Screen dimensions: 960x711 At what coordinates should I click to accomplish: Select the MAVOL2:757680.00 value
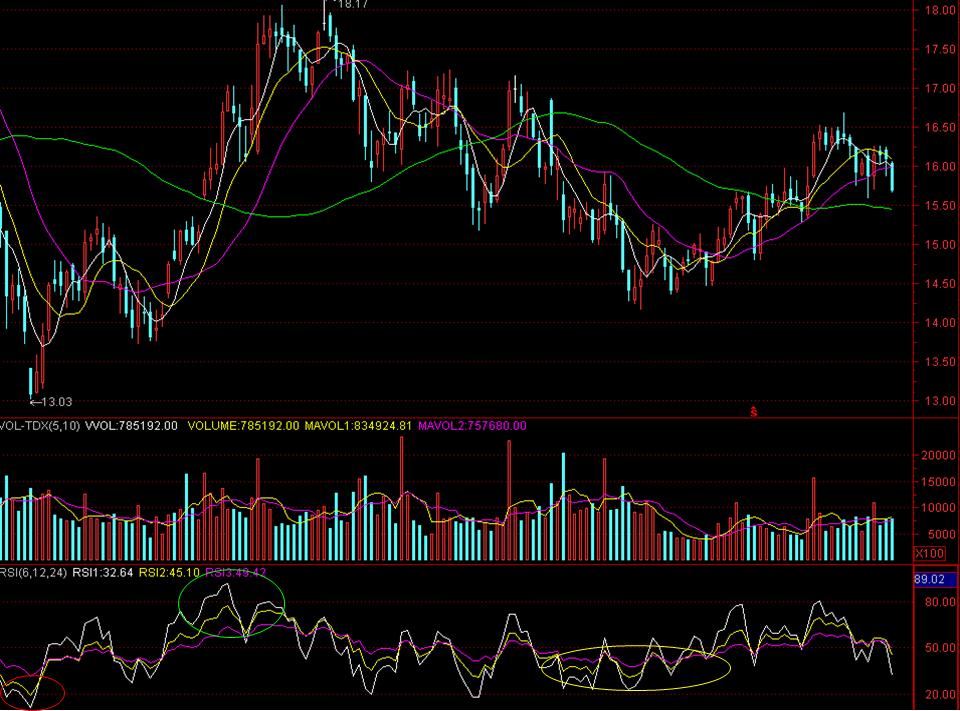point(472,426)
